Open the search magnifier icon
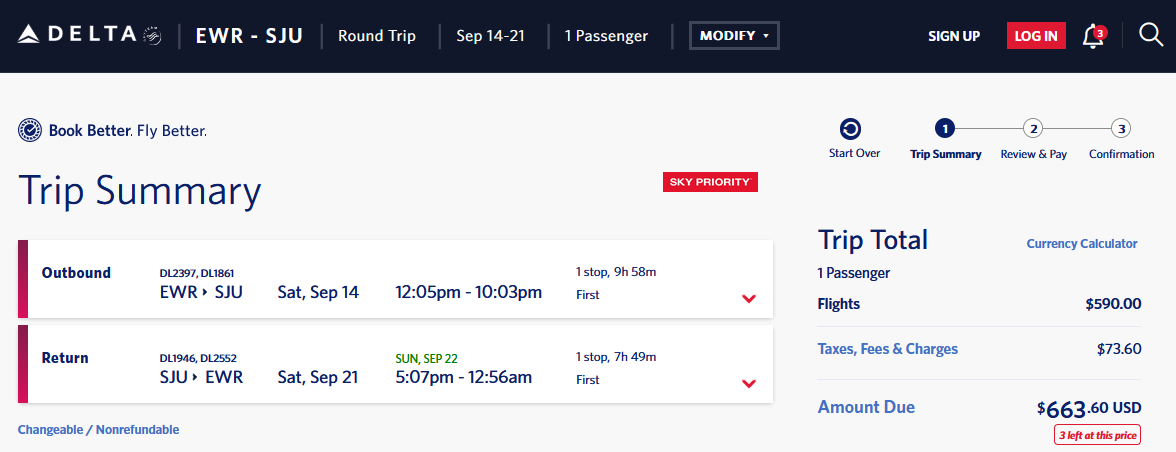Screen dimensions: 1176x452 point(1150,35)
